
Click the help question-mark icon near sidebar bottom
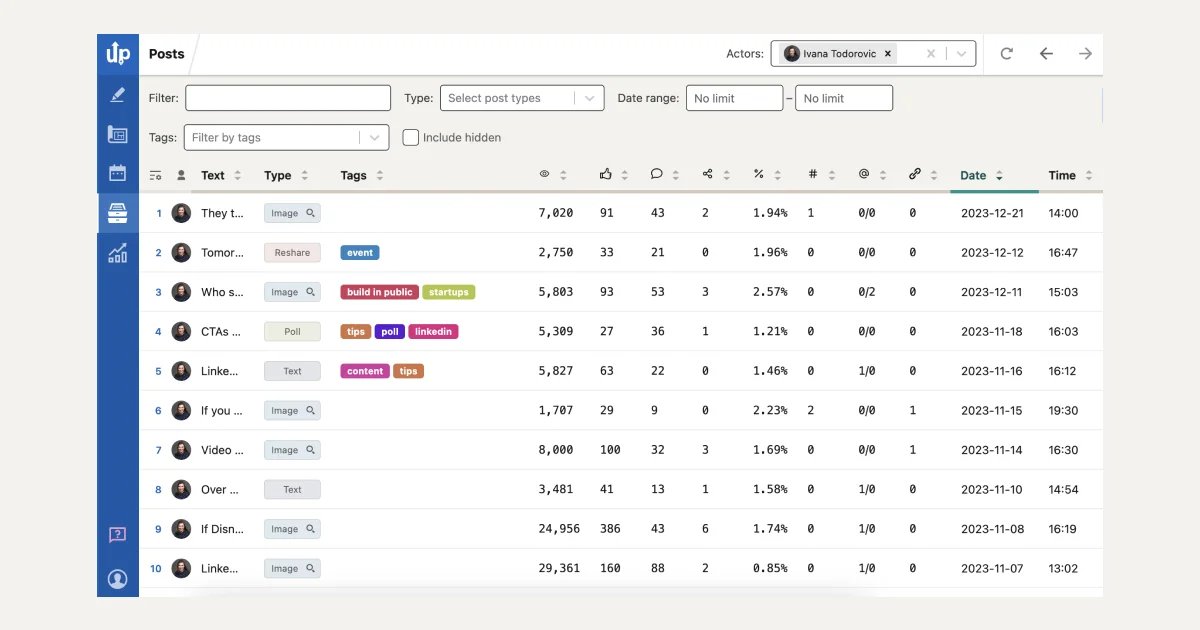(118, 535)
